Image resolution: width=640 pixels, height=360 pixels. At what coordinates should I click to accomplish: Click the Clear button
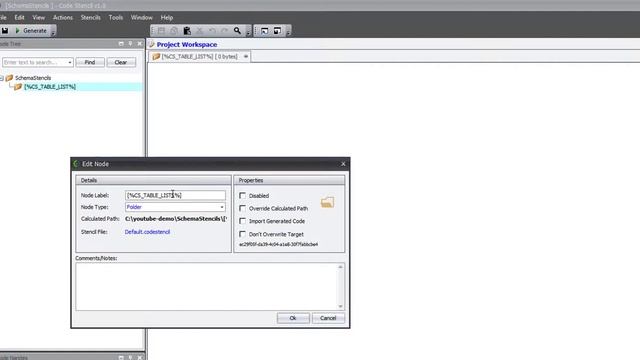tap(121, 62)
